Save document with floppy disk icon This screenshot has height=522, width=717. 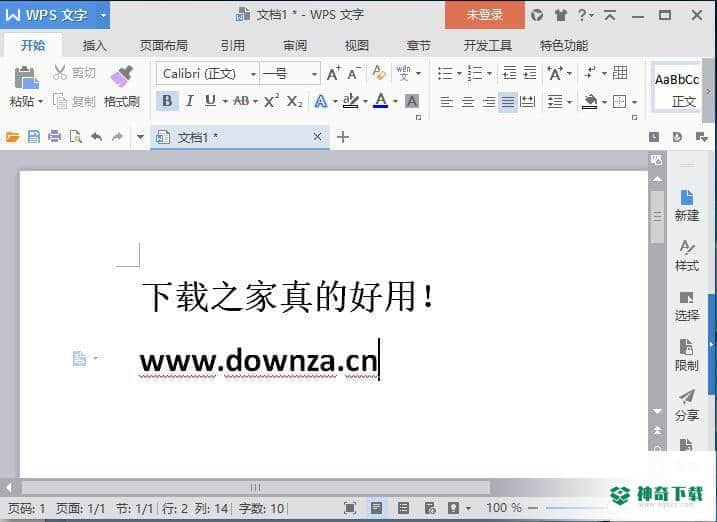coord(33,136)
